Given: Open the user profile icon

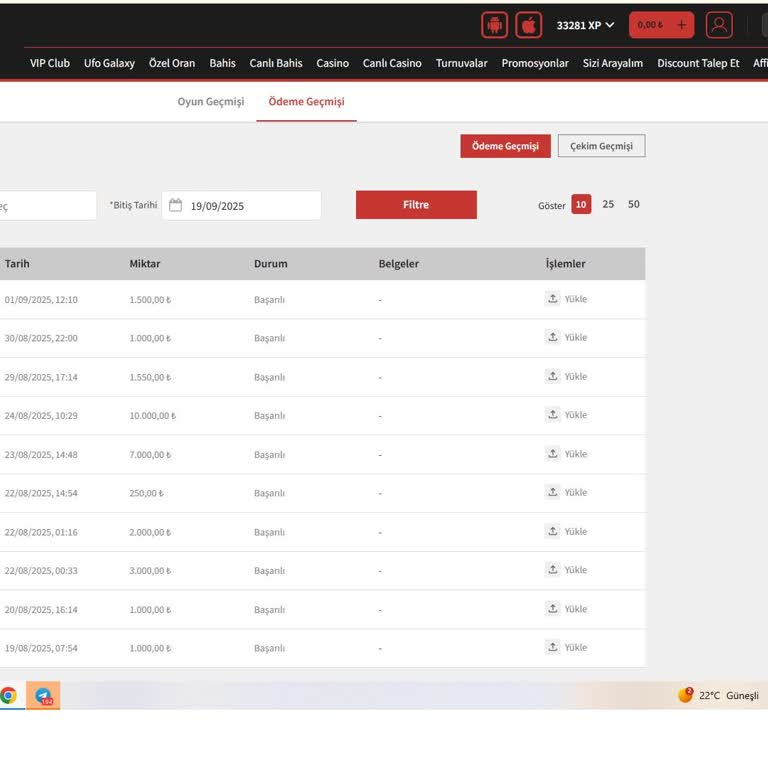Looking at the screenshot, I should (718, 25).
